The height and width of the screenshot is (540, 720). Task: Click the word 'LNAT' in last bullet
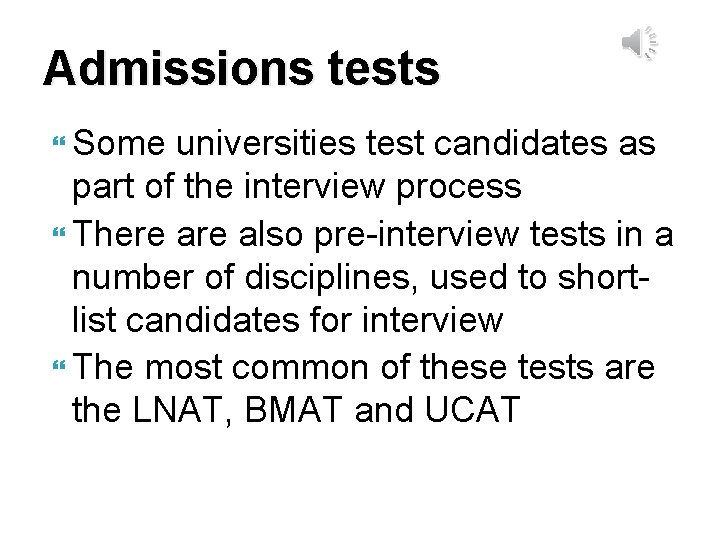pos(177,409)
